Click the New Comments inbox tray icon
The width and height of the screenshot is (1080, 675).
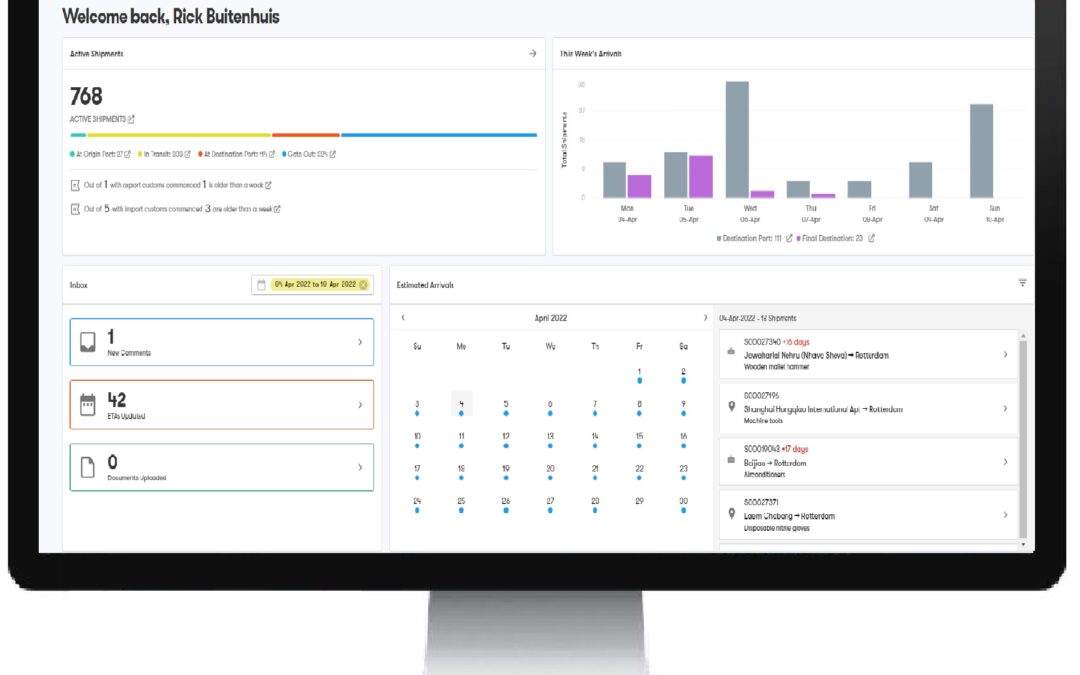[88, 342]
